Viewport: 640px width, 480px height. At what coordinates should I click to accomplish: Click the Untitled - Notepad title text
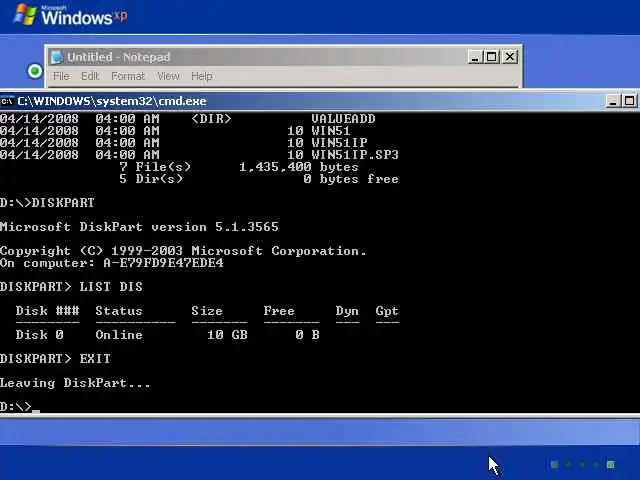(x=118, y=57)
